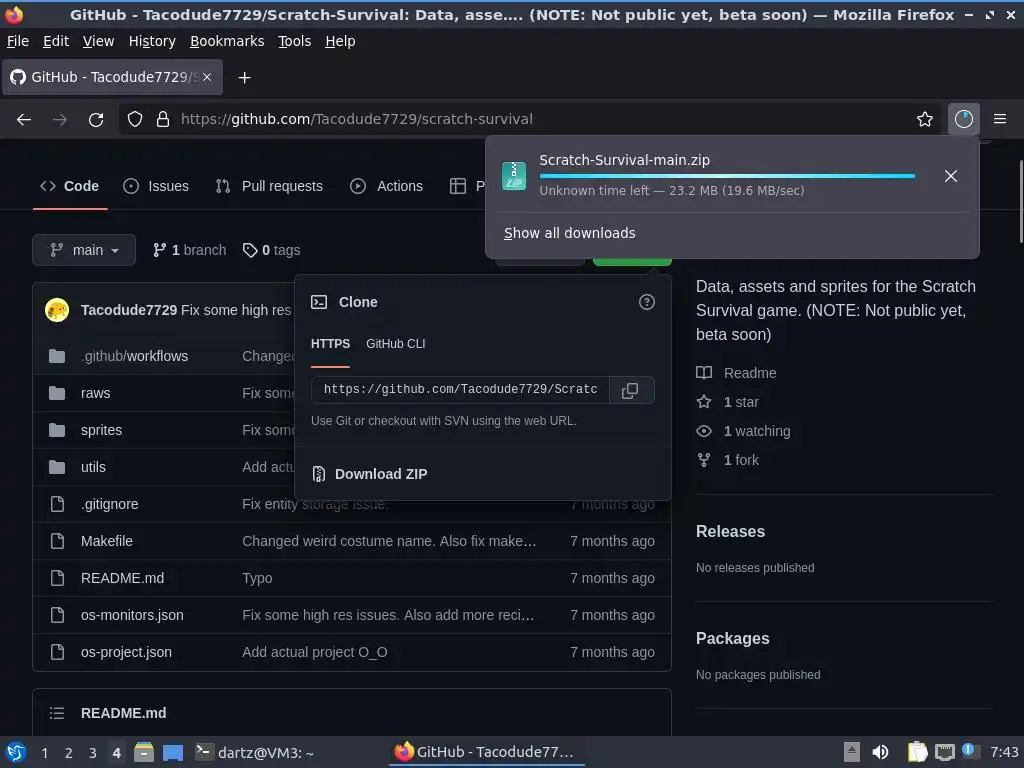The height and width of the screenshot is (768, 1024).
Task: Click the Firefox back arrow button
Action: [24, 119]
